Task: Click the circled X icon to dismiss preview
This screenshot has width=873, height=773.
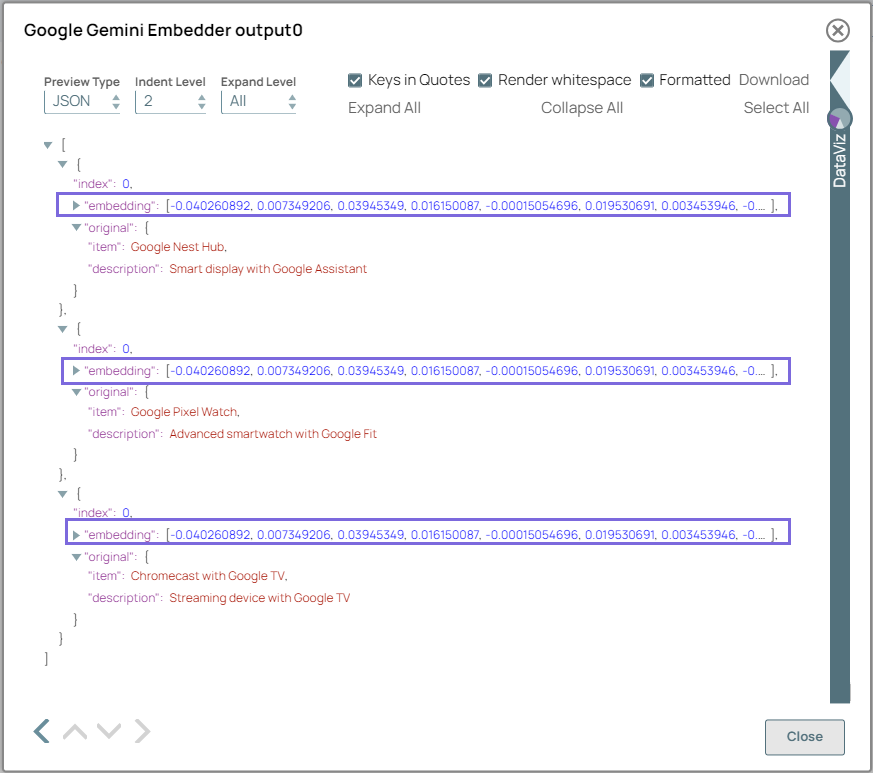Action: 837,30
